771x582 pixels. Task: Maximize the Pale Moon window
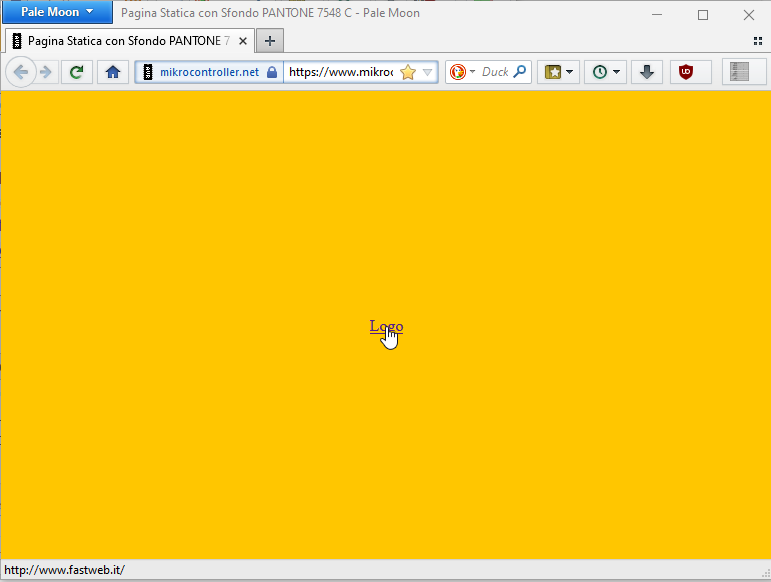coord(703,15)
